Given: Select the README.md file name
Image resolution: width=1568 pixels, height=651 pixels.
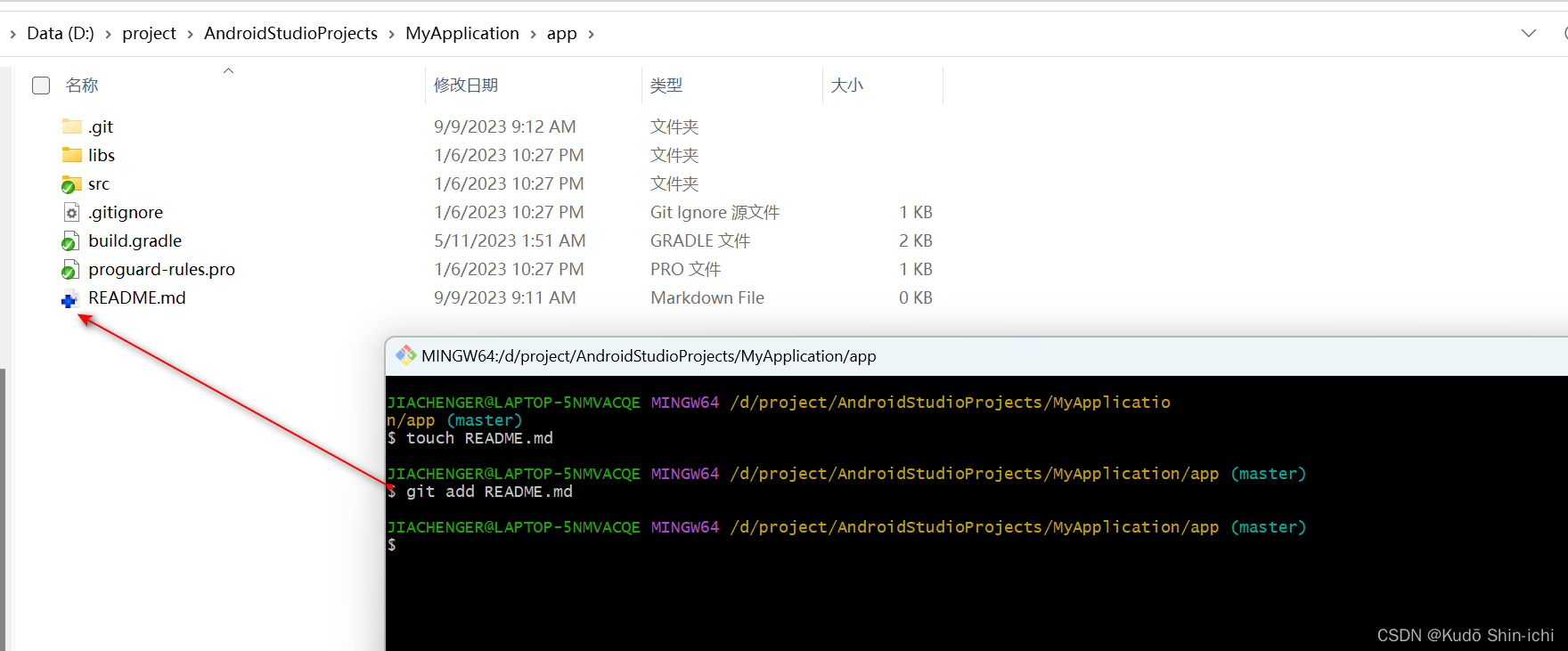Looking at the screenshot, I should pyautogui.click(x=137, y=297).
